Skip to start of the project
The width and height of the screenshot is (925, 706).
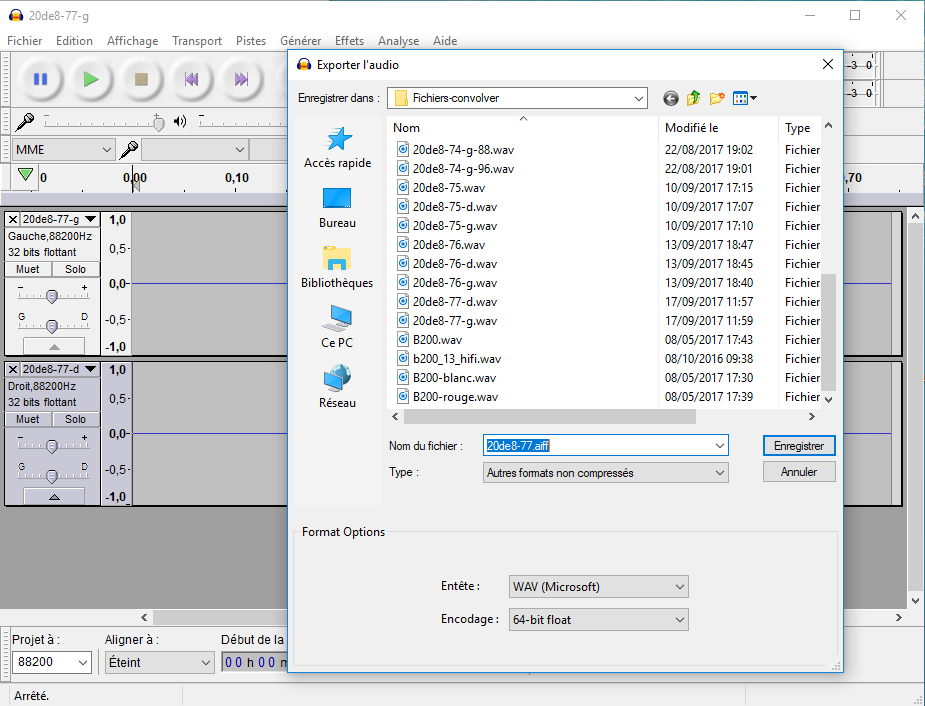click(191, 79)
